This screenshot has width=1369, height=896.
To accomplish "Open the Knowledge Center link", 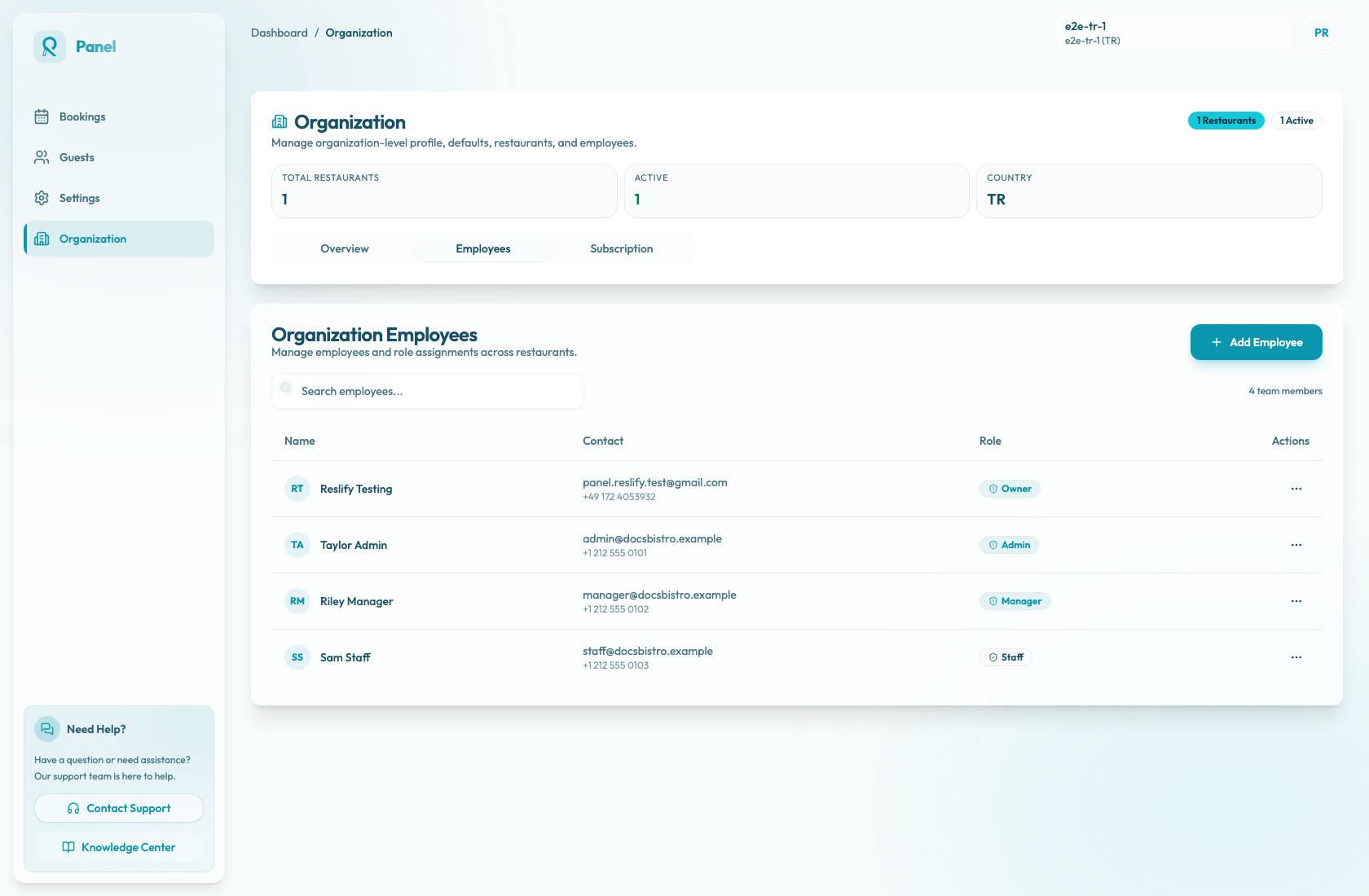I will [x=119, y=847].
